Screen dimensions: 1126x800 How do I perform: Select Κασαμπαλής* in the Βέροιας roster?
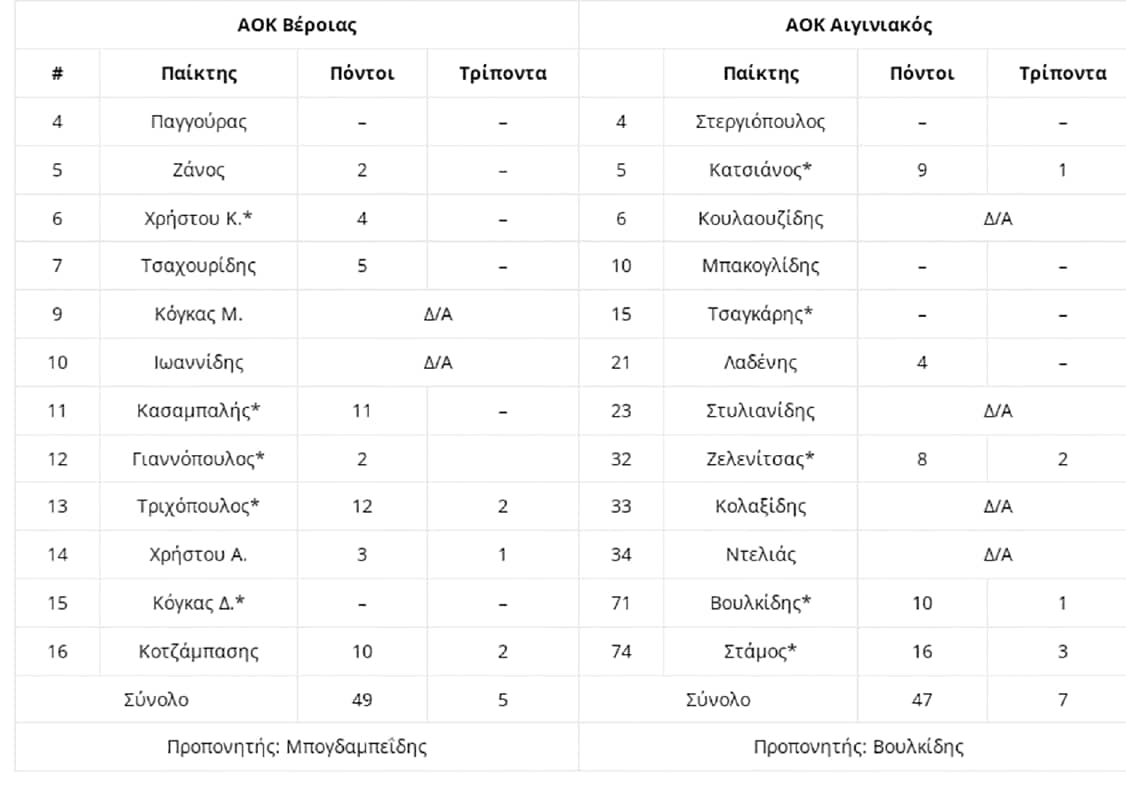(198, 410)
